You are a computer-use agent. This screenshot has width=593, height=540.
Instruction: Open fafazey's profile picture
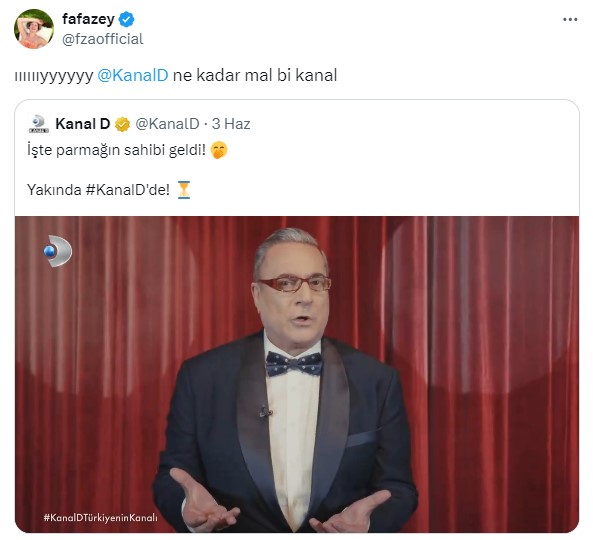coord(34,29)
